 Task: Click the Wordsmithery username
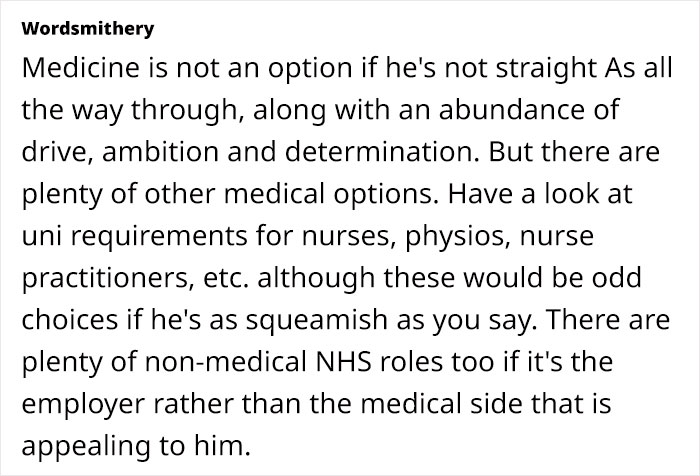pos(87,28)
